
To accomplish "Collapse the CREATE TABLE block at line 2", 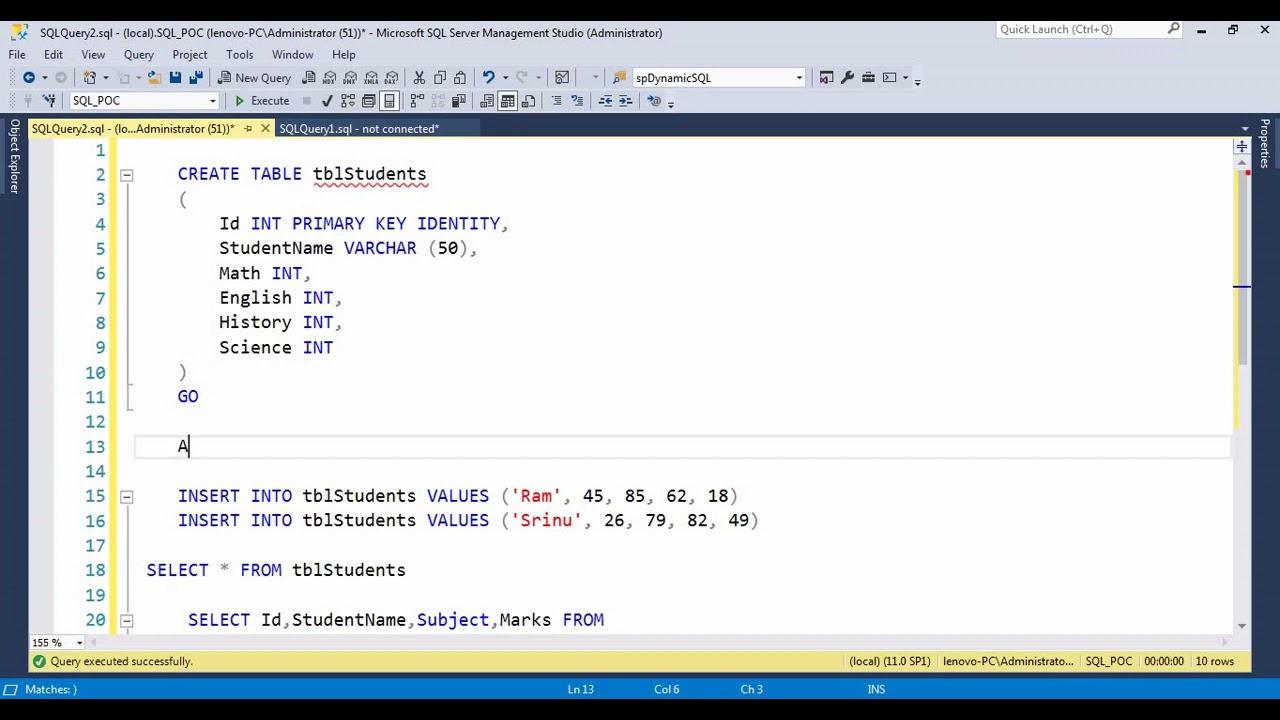I will coord(126,175).
